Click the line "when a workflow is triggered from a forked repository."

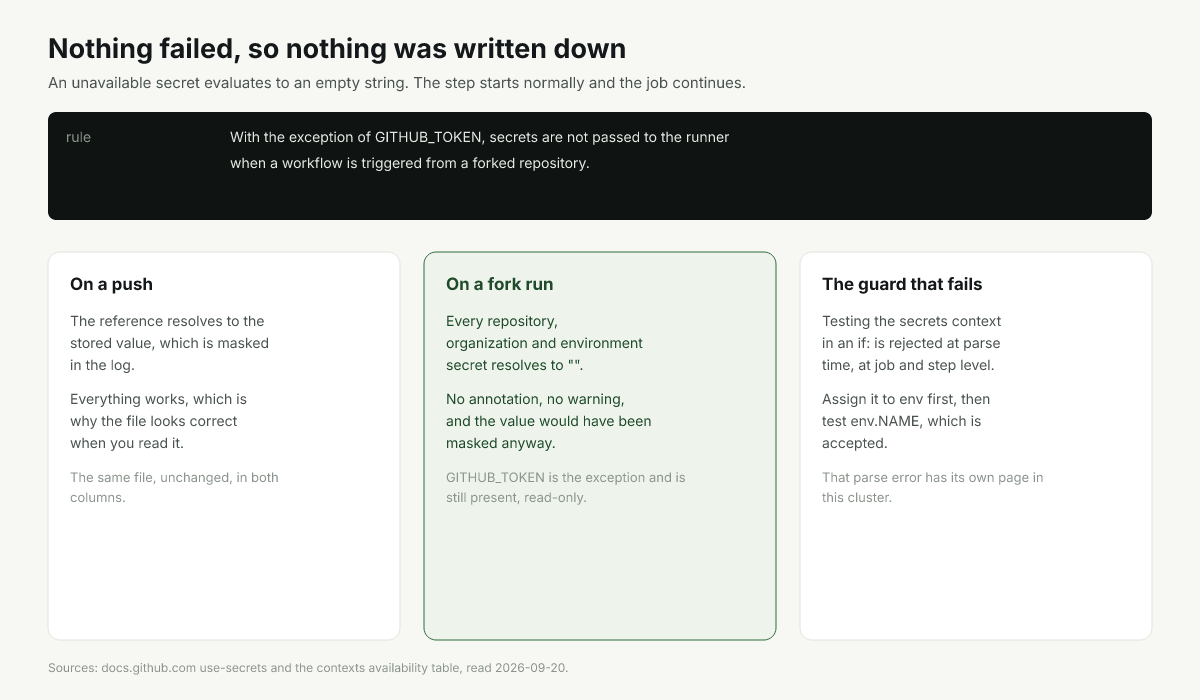point(410,163)
